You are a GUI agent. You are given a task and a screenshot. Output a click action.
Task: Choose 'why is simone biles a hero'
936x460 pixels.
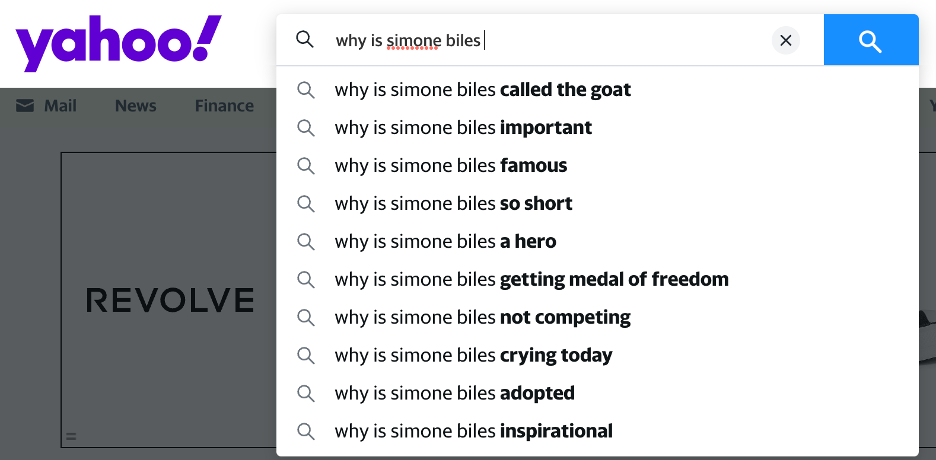(x=445, y=242)
